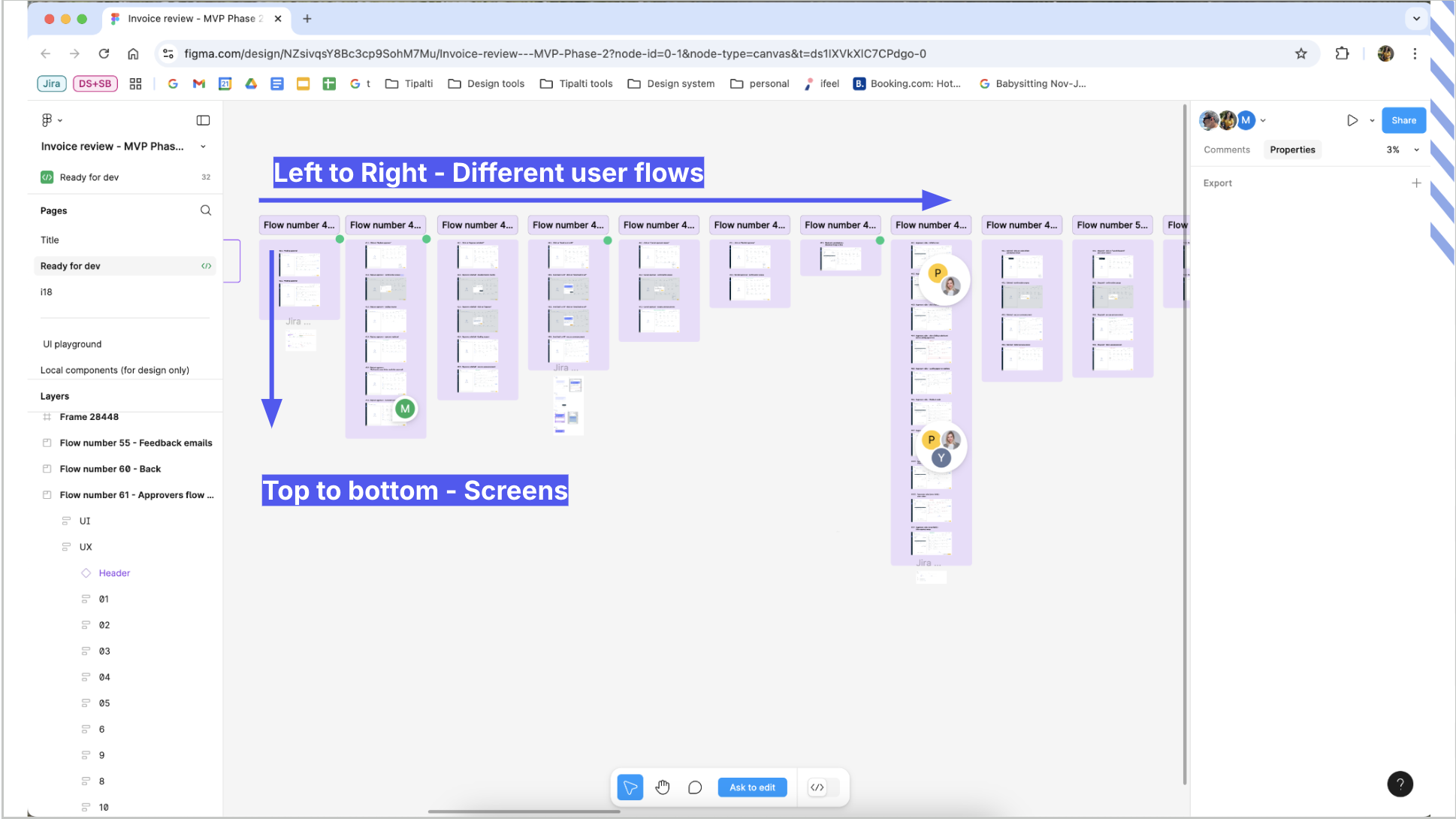The image size is (1456, 819).
Task: Click the Present play icon
Action: (1352, 120)
